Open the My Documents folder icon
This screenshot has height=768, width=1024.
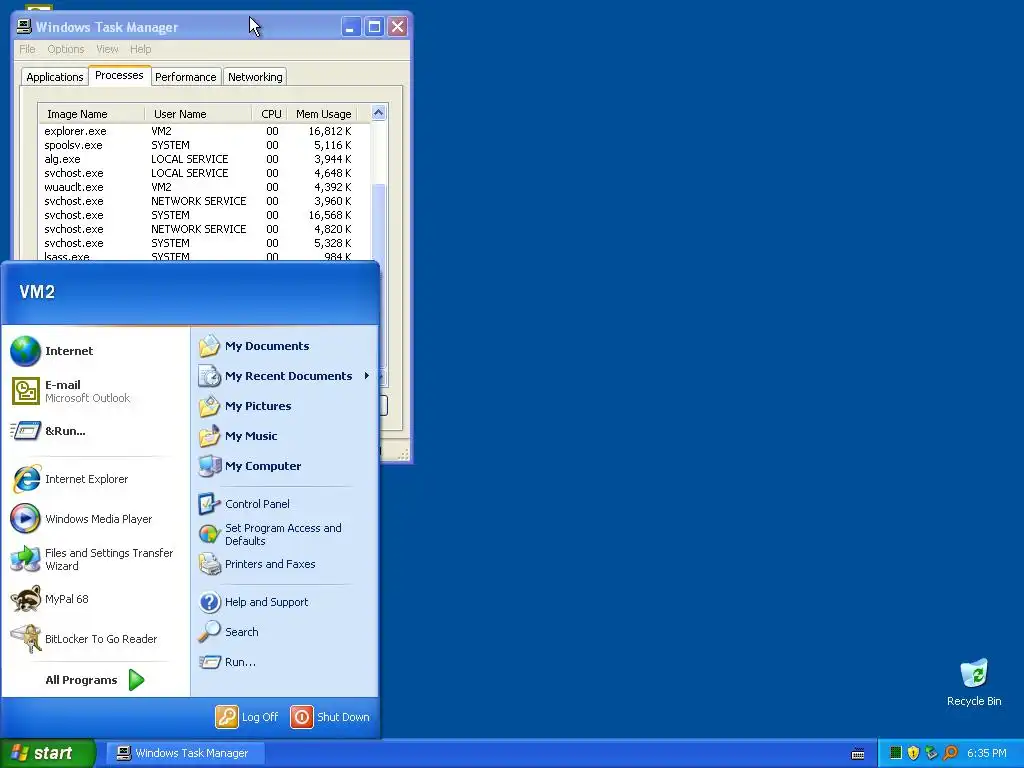click(210, 346)
